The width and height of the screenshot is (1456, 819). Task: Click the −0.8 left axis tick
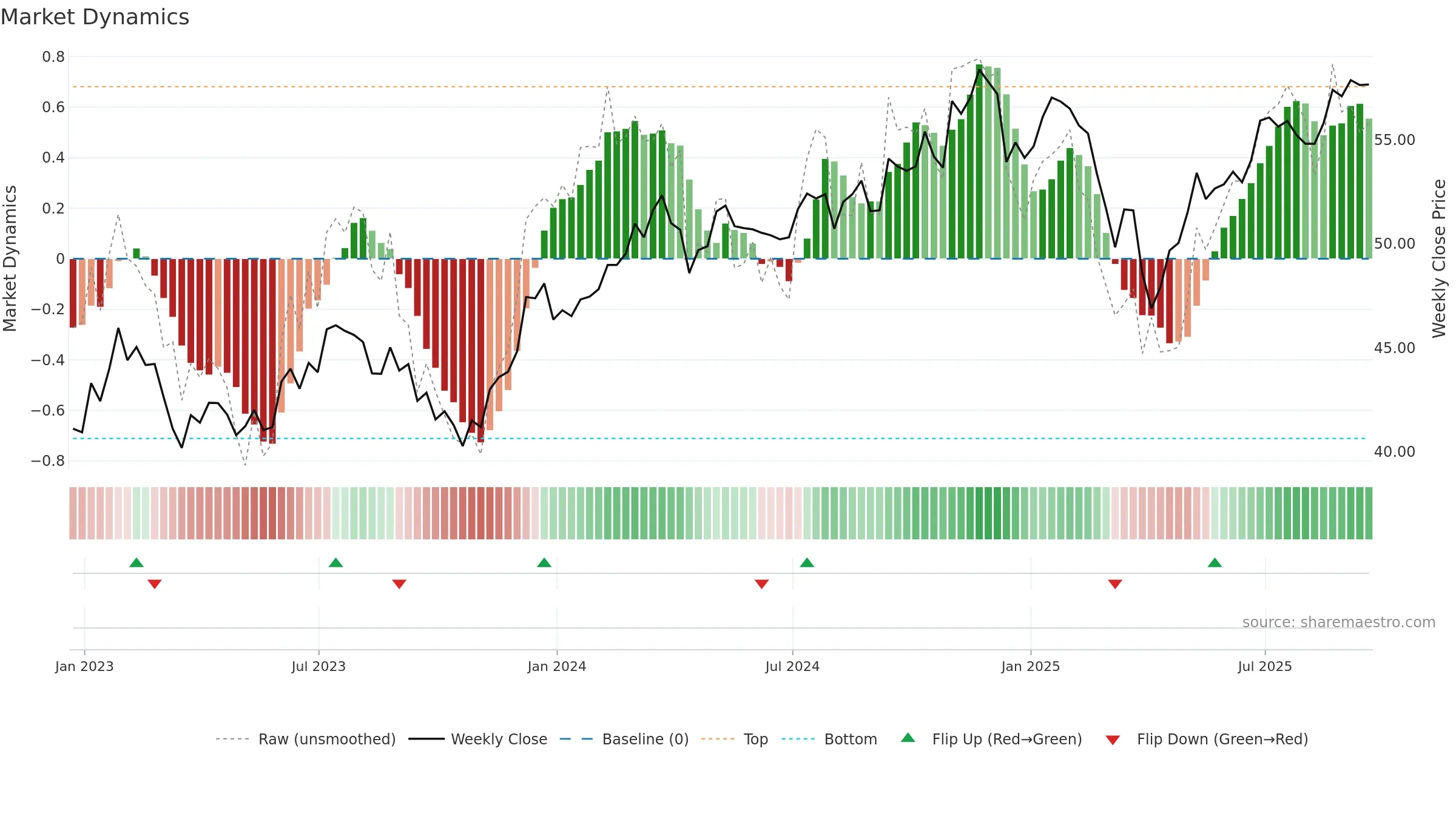coord(48,460)
